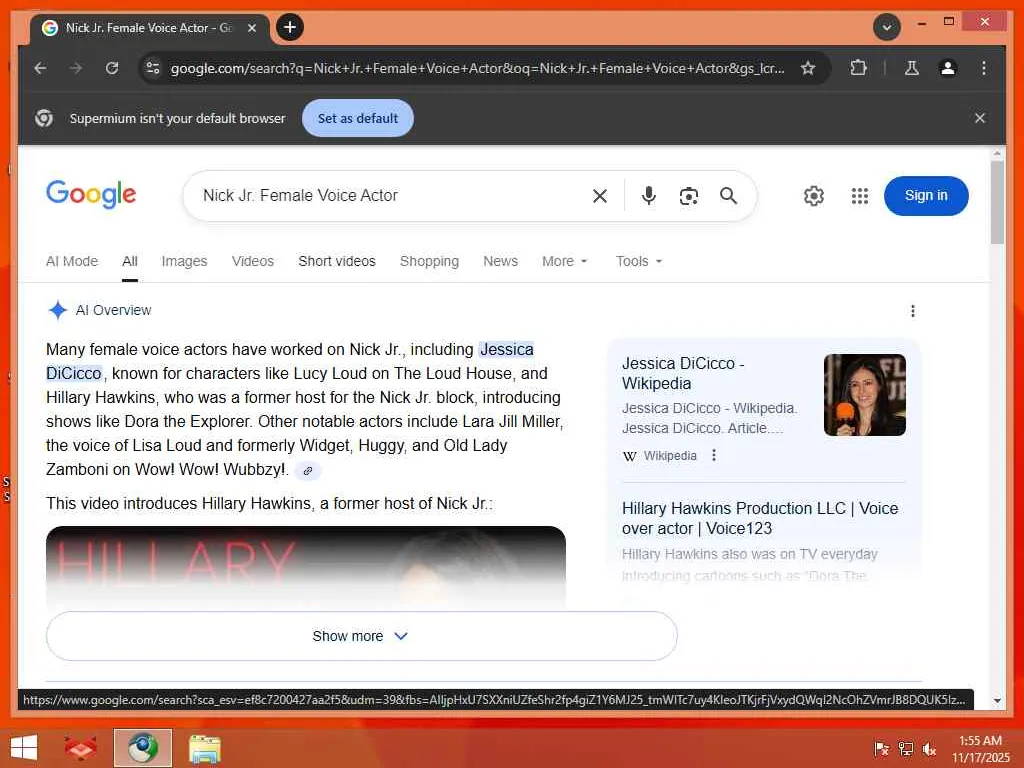The height and width of the screenshot is (768, 1024).
Task: Open the Windows Start button
Action: 24,748
